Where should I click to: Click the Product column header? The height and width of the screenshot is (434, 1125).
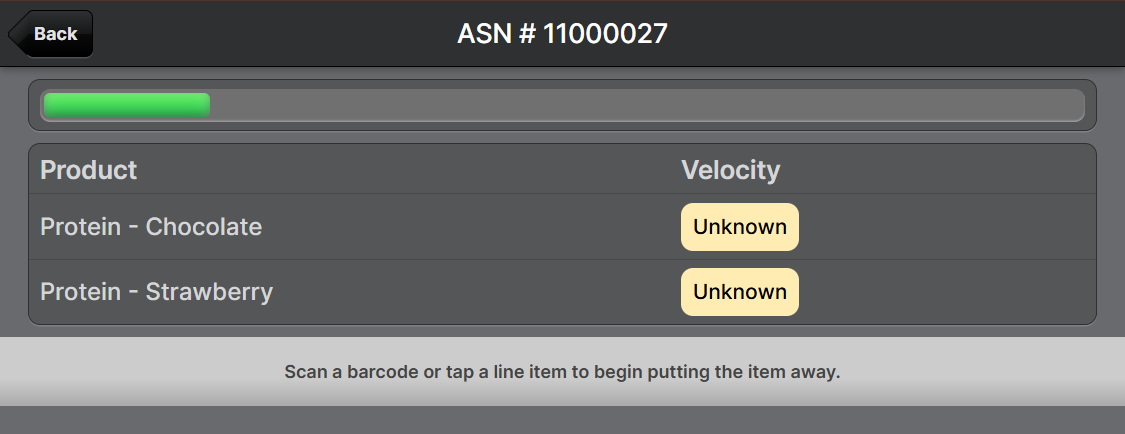coord(88,170)
